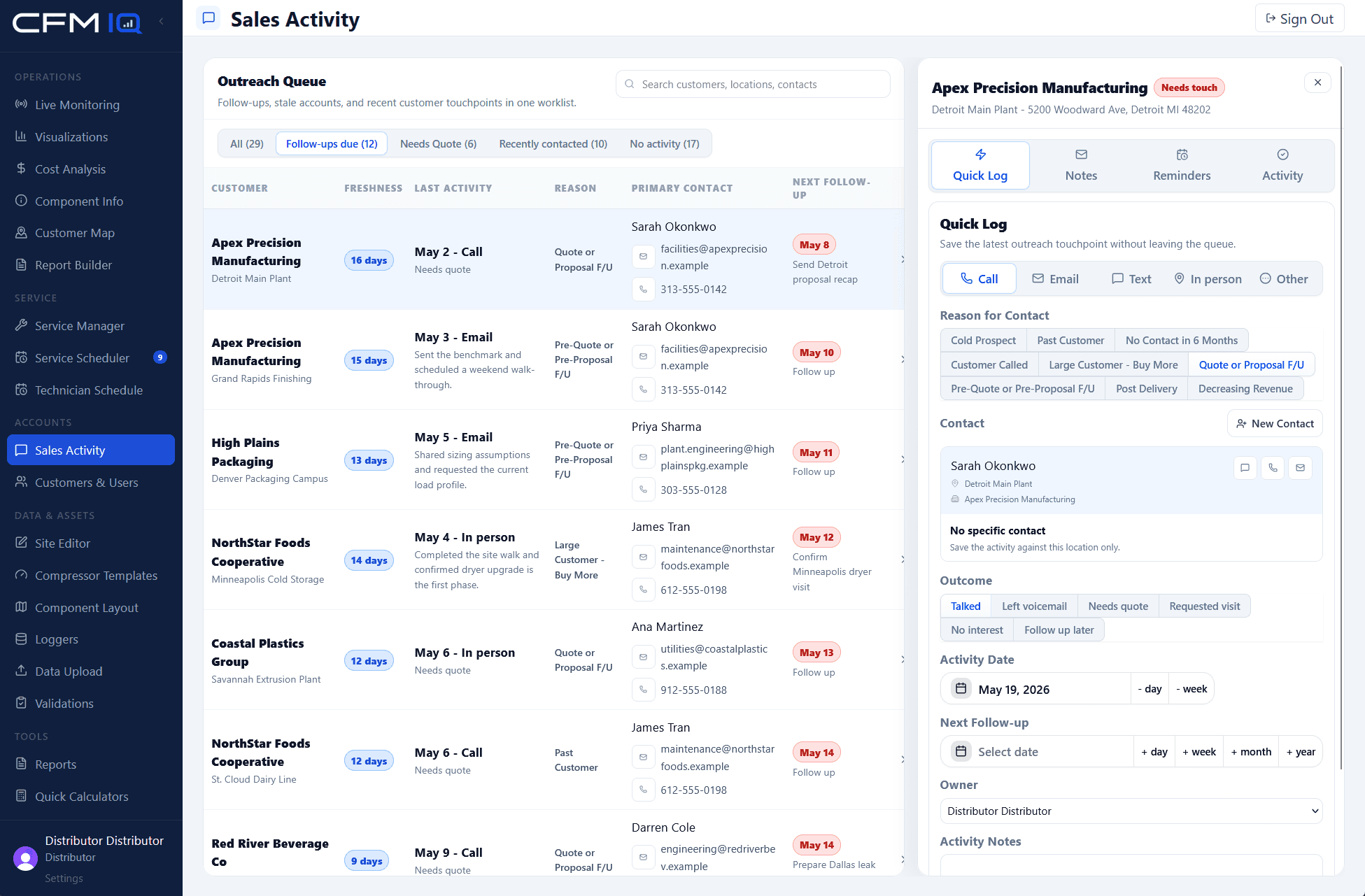Click the Distributor user avatar
Image resolution: width=1365 pixels, height=896 pixels.
[26, 858]
